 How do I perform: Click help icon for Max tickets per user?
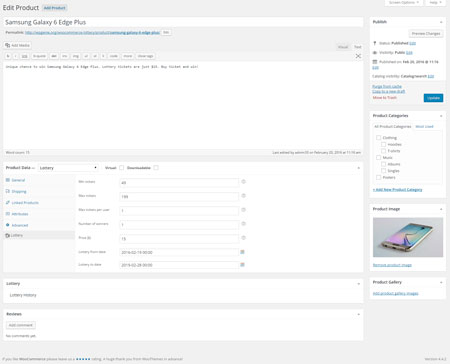(x=243, y=210)
